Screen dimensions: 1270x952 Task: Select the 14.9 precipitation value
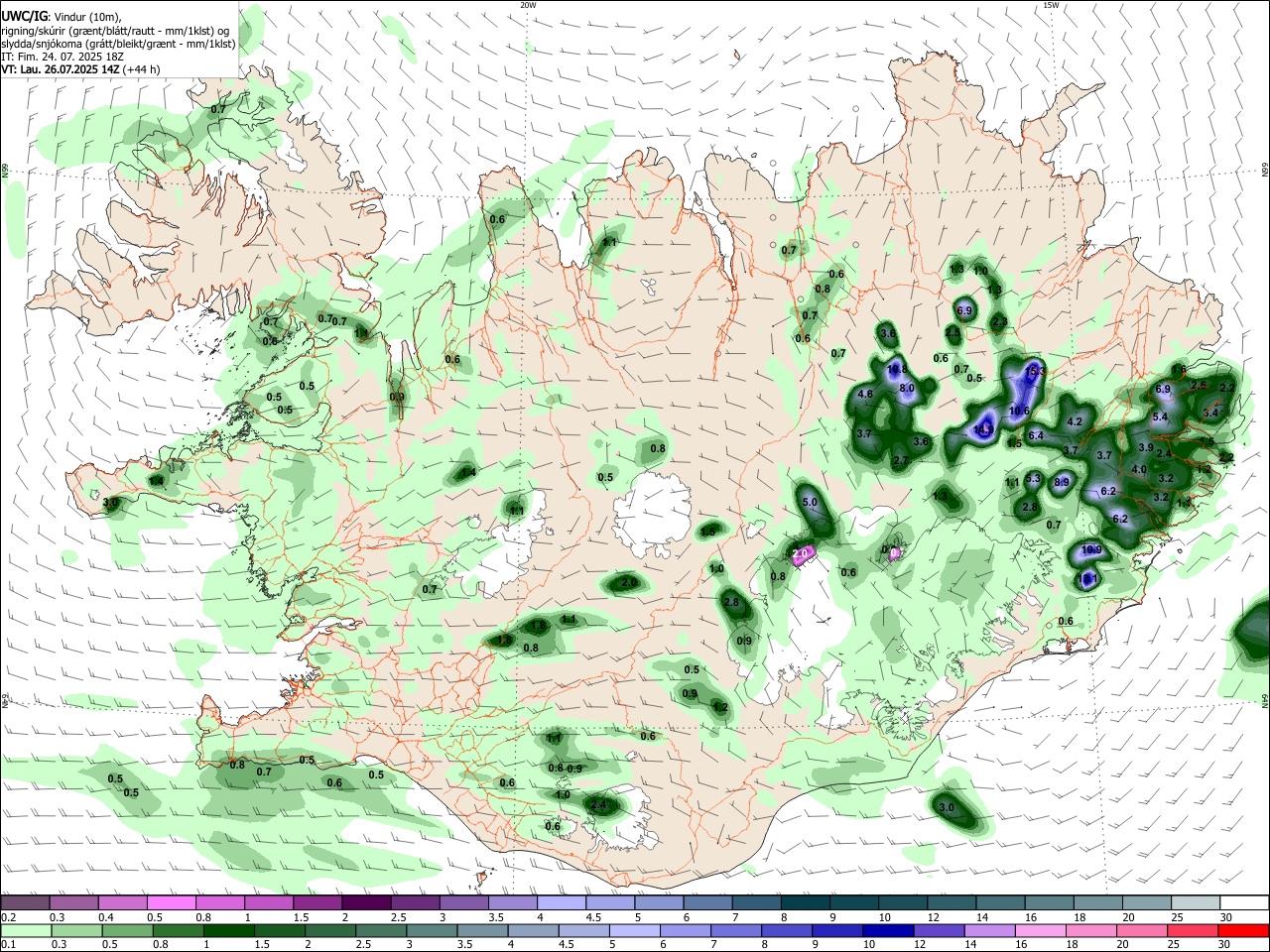[983, 429]
